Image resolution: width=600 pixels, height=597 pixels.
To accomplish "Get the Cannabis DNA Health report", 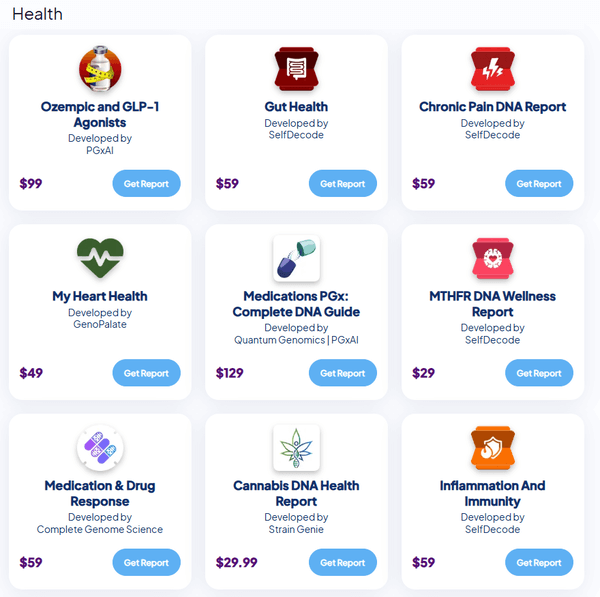I will click(x=342, y=563).
